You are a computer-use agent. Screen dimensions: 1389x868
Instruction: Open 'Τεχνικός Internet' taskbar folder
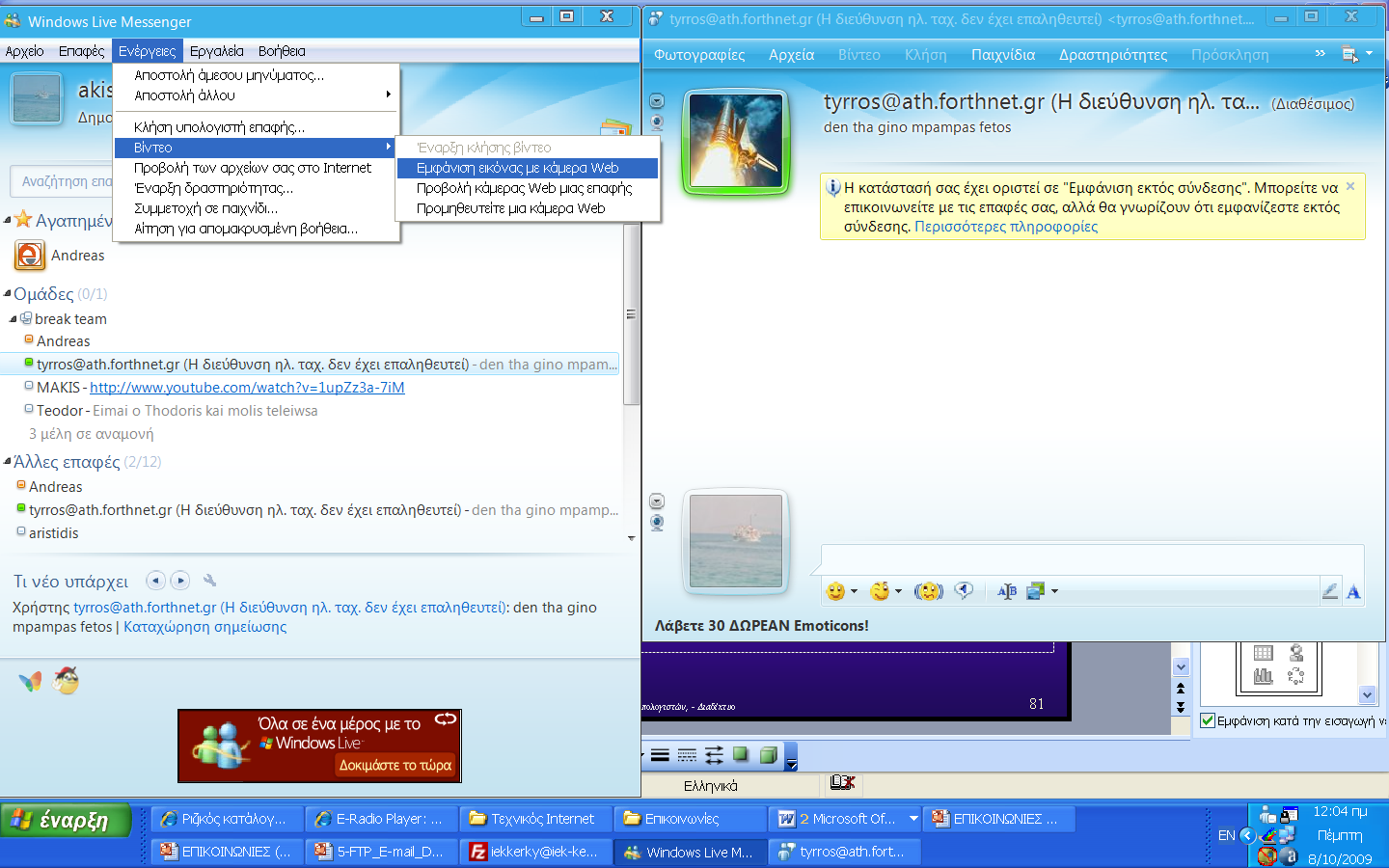pyautogui.click(x=535, y=819)
